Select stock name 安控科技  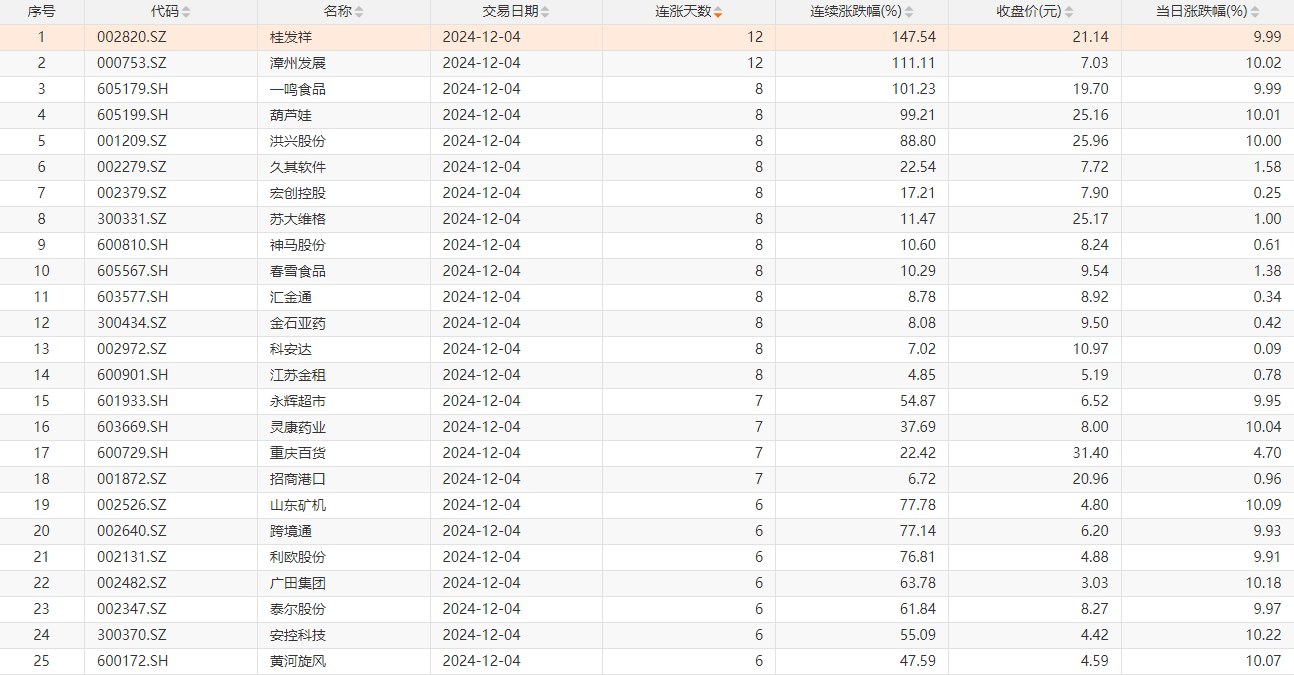point(298,635)
